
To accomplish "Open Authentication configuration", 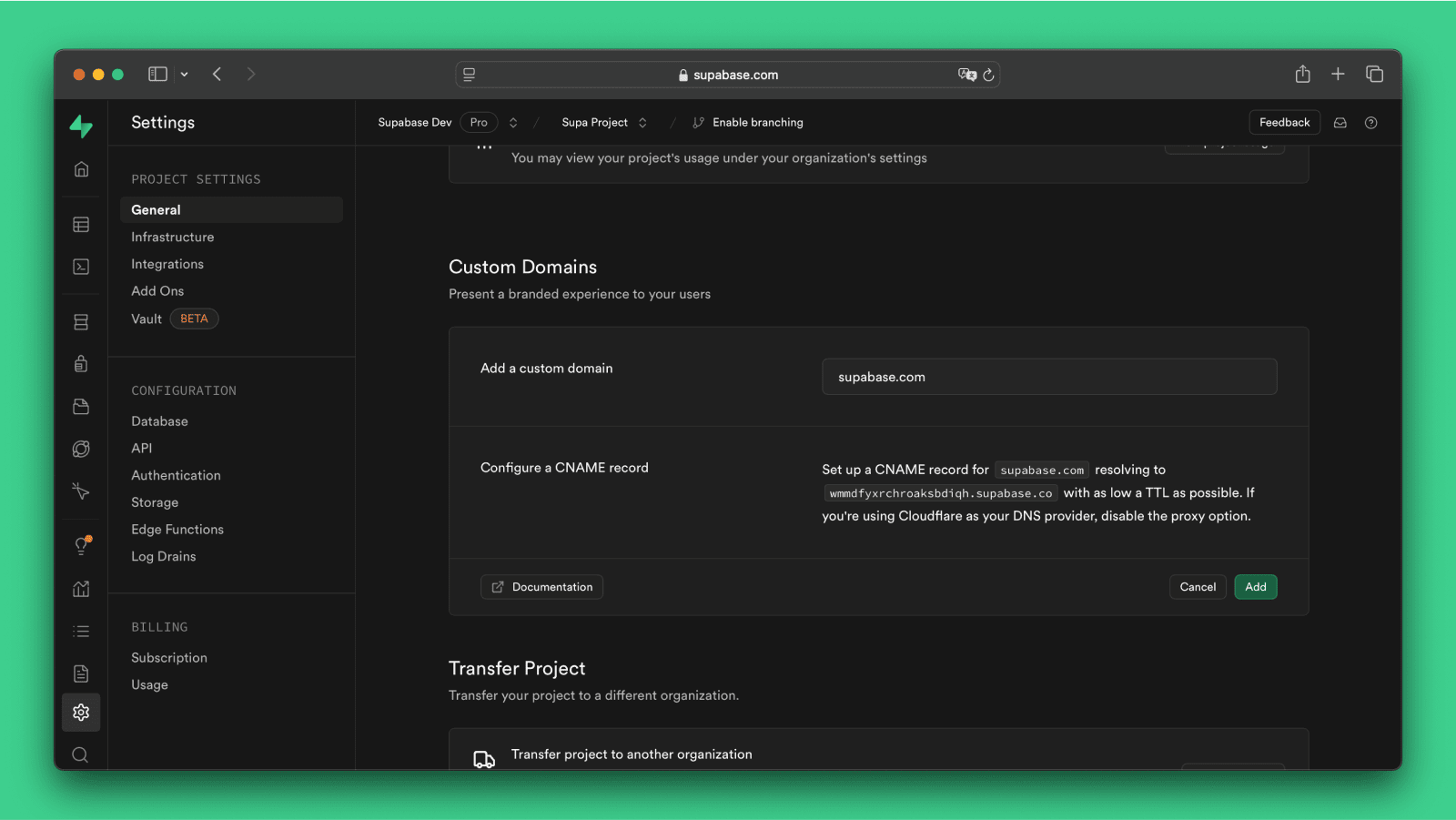I will [x=176, y=475].
